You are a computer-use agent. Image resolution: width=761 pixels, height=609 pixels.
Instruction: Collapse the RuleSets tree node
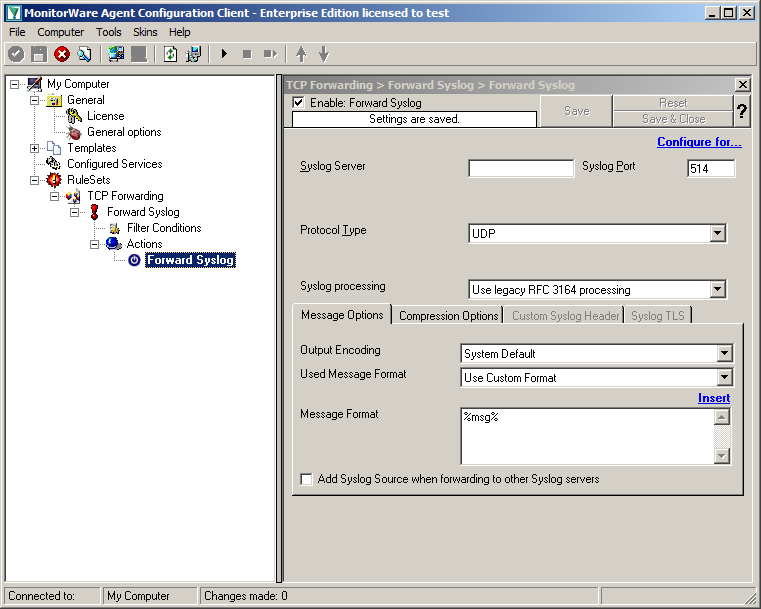(34, 181)
